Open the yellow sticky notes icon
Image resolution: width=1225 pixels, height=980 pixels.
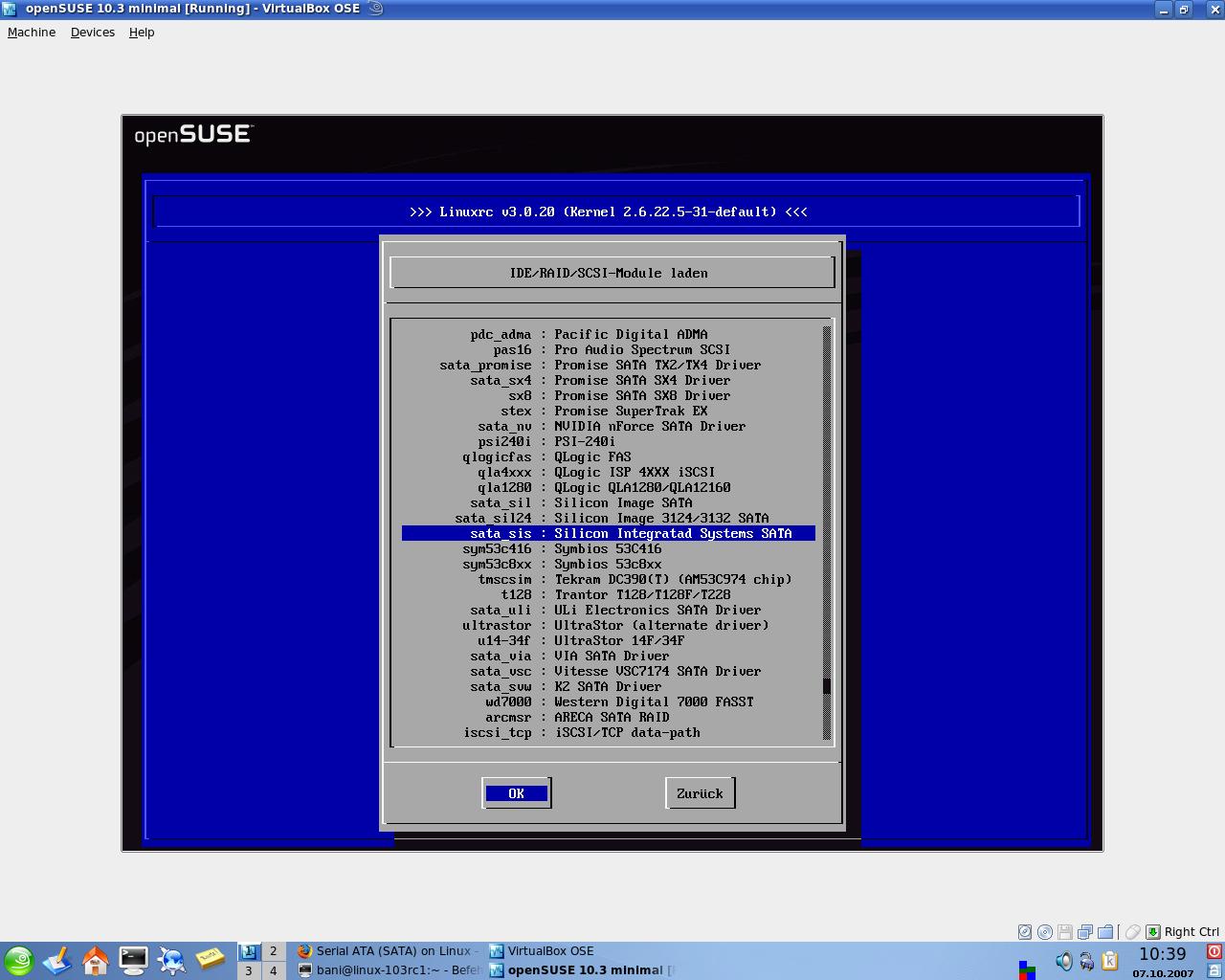[x=210, y=960]
